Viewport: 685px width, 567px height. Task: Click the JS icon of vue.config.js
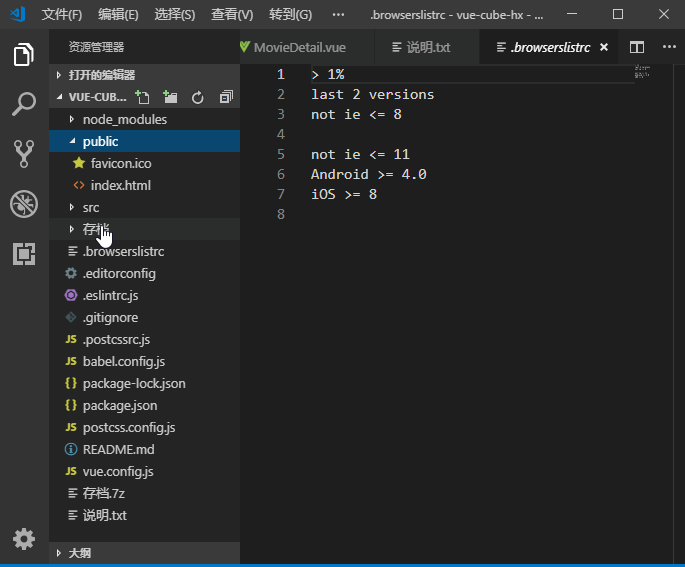tap(71, 471)
